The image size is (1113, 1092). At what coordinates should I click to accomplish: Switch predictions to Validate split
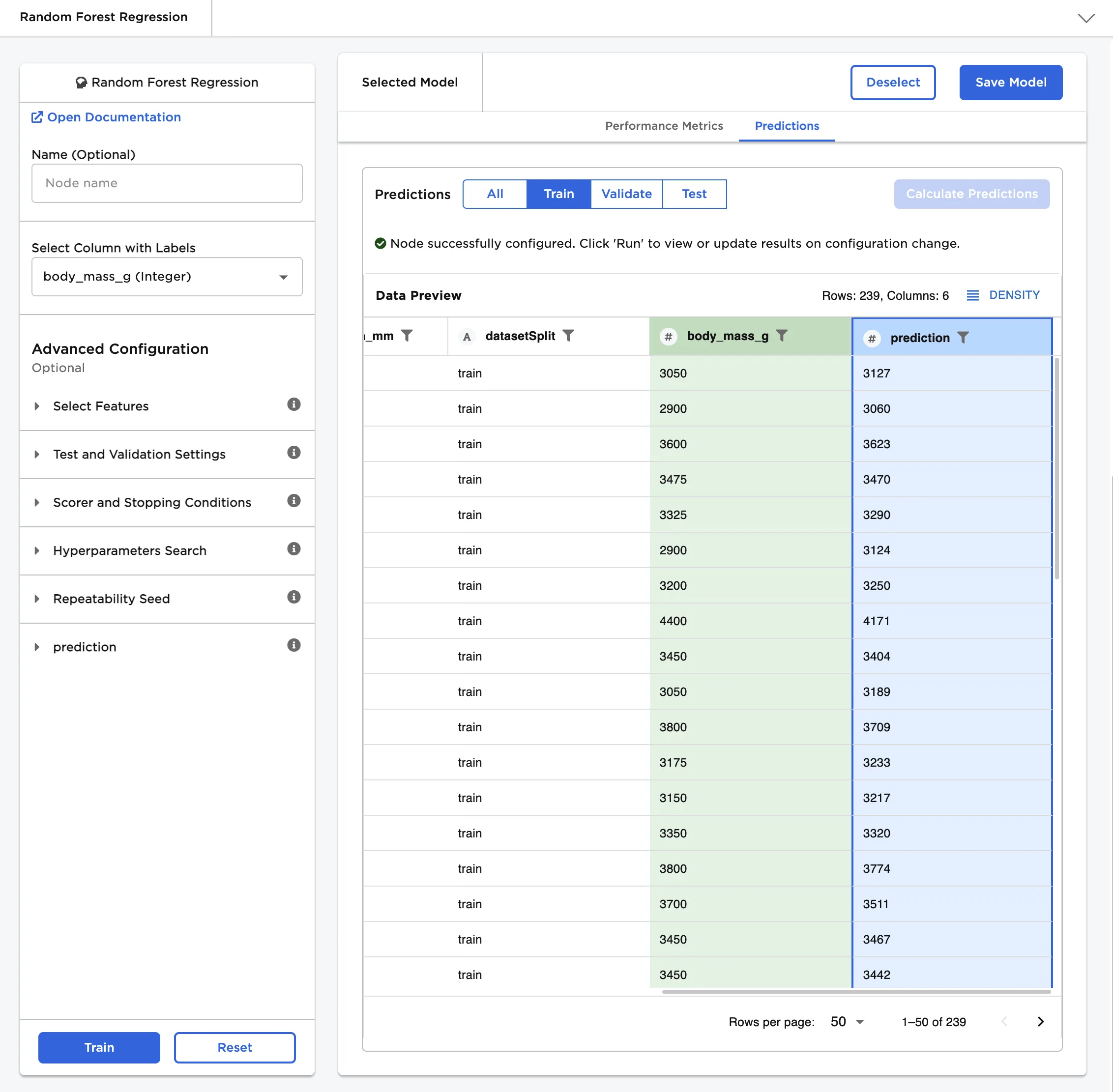(x=626, y=194)
